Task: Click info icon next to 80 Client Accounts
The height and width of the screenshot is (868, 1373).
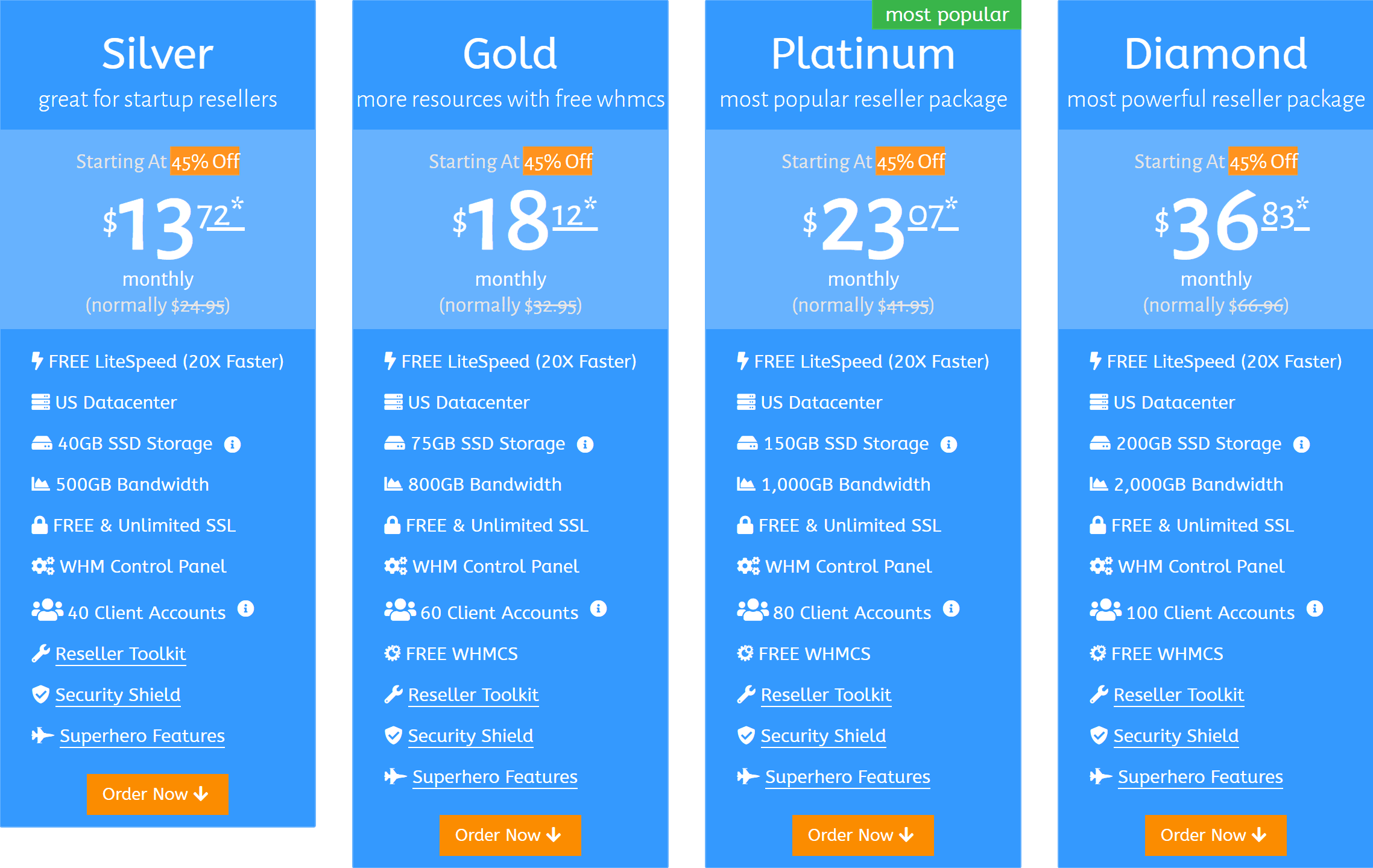Action: click(x=951, y=609)
